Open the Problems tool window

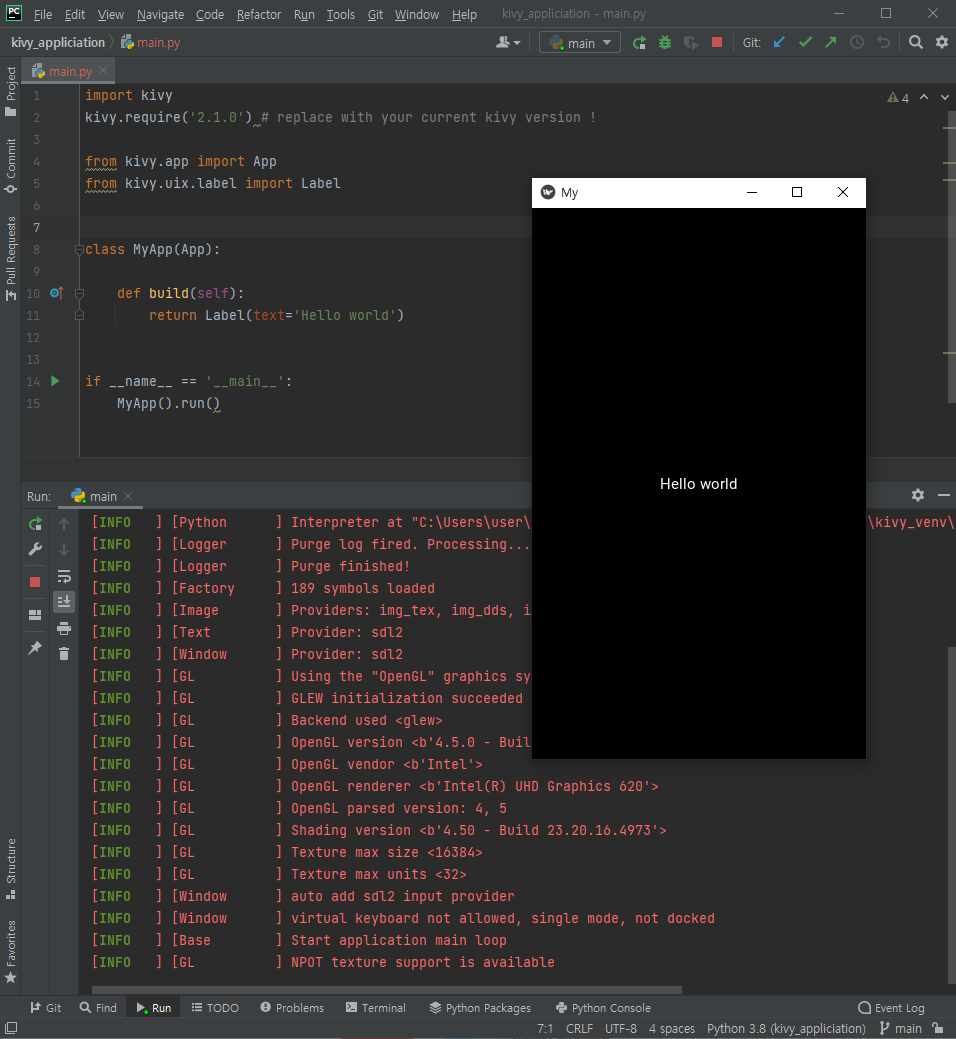point(292,1008)
